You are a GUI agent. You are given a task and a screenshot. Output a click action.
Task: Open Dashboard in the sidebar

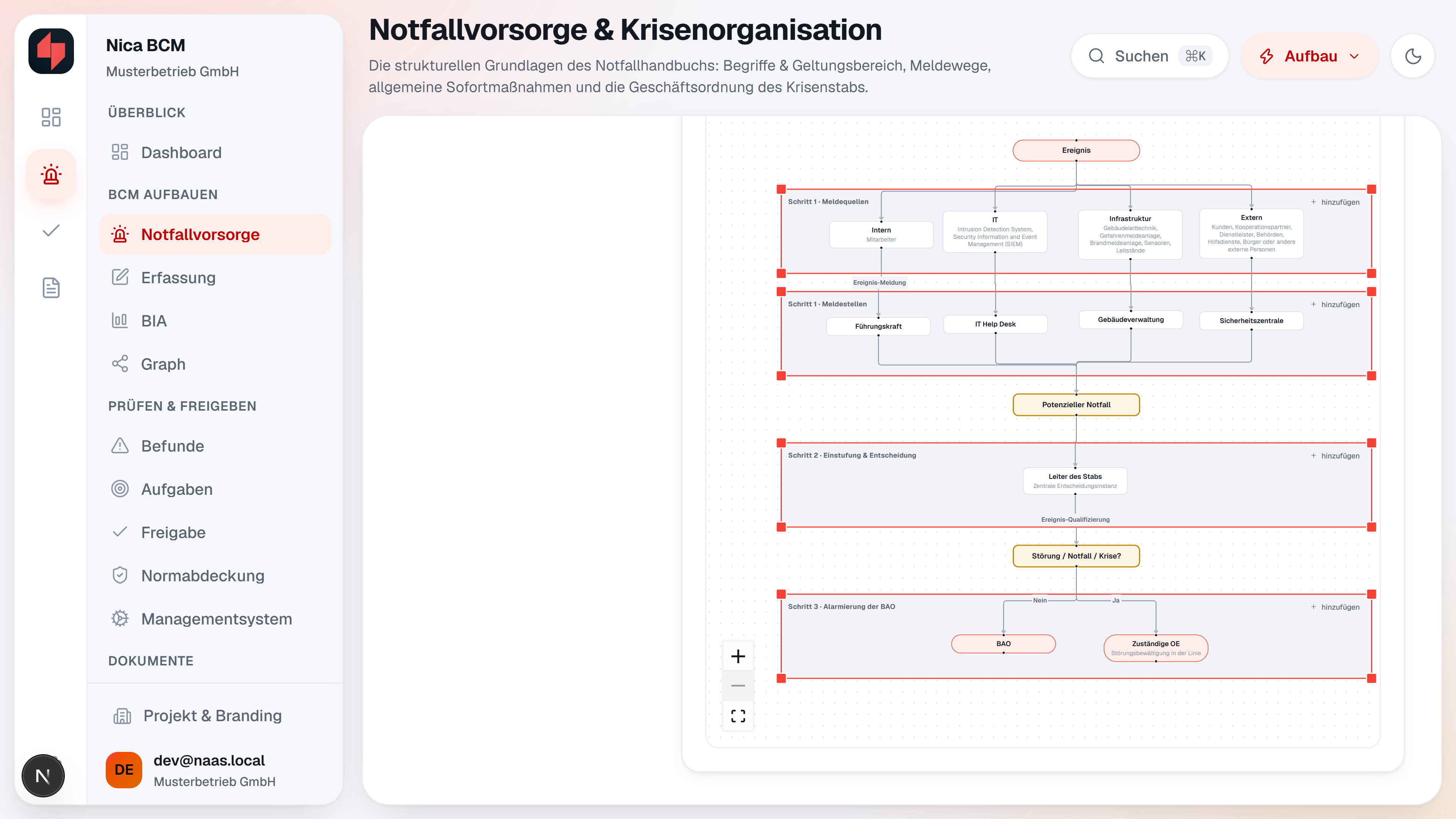215,152
